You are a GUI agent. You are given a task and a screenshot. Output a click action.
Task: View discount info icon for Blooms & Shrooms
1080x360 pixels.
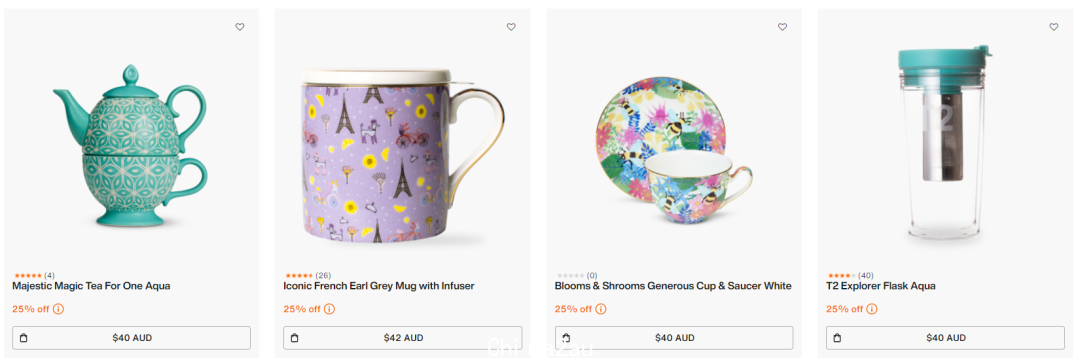pos(601,309)
